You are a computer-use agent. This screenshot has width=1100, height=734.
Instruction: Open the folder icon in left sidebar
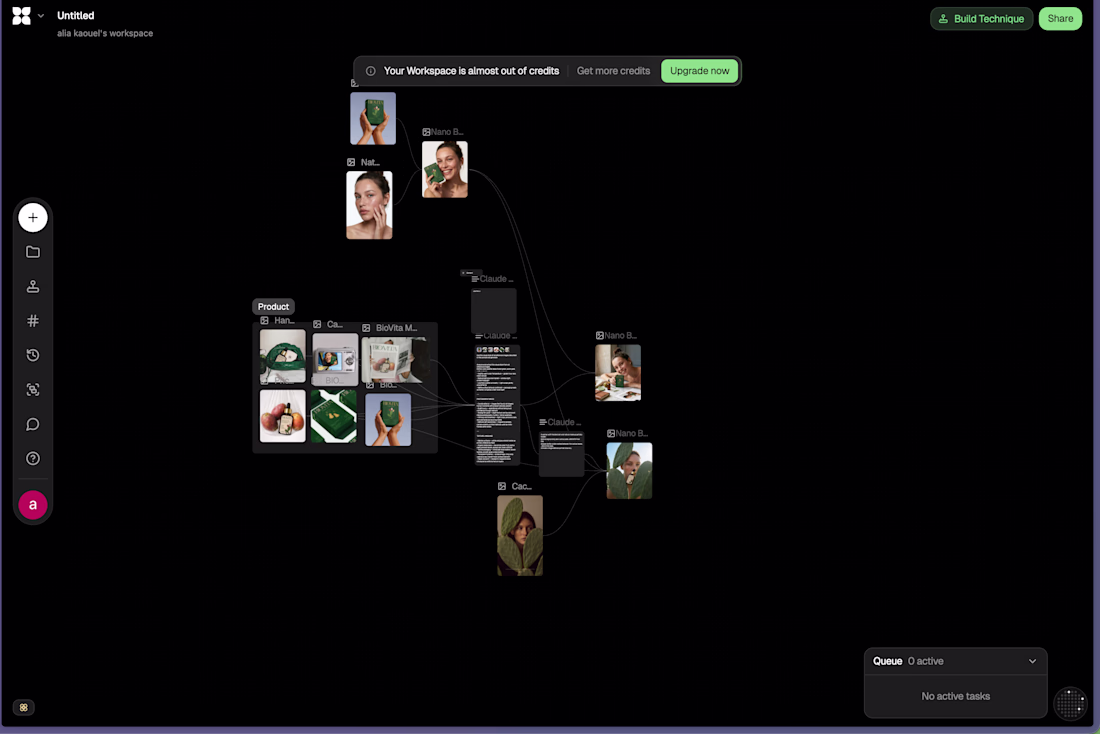tap(33, 252)
